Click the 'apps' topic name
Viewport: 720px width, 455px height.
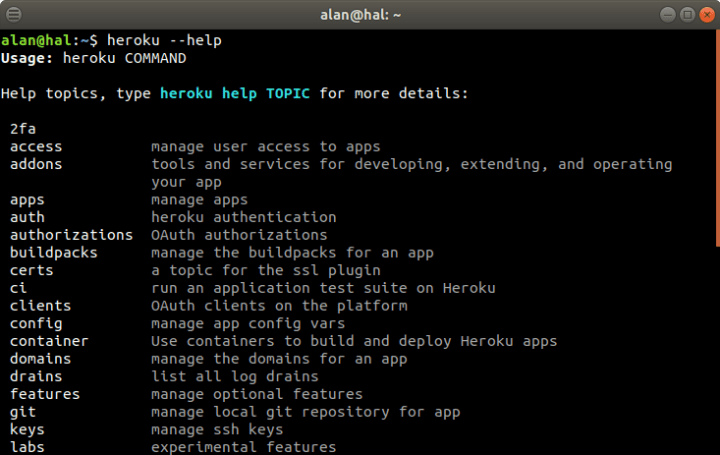click(27, 200)
